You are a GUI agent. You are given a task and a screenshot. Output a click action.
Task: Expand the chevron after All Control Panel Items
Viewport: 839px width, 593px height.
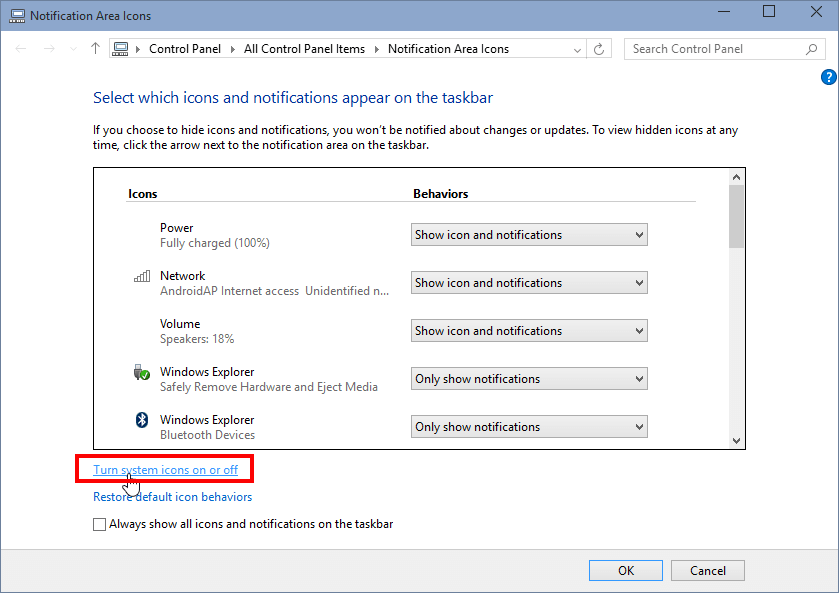click(x=377, y=49)
